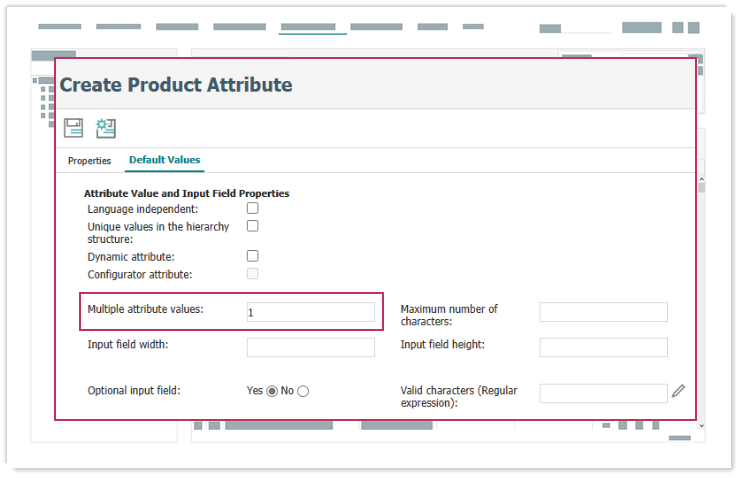The height and width of the screenshot is (478, 741).
Task: Click the scrollbar up arrow
Action: pyautogui.click(x=701, y=177)
